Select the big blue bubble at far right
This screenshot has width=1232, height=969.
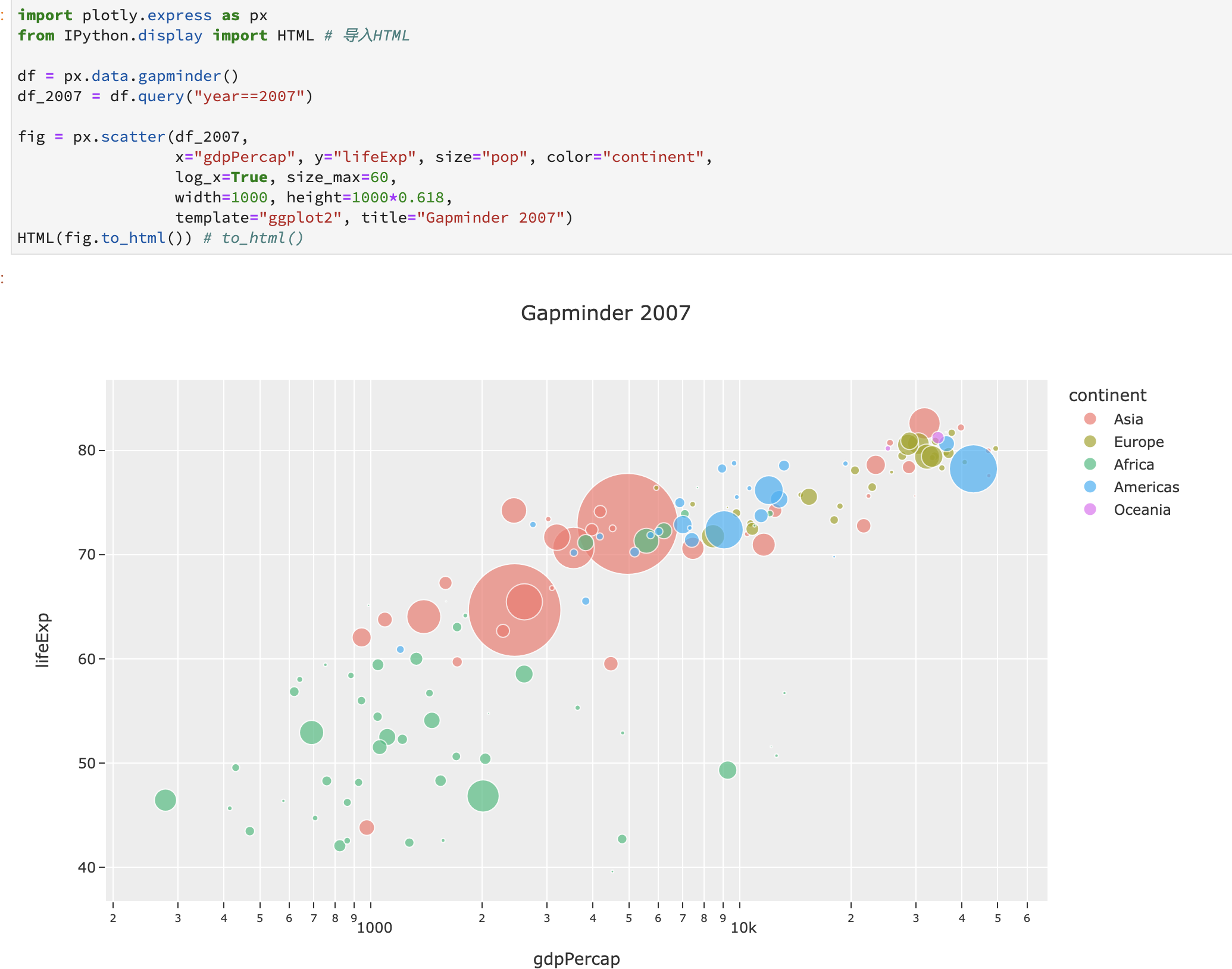point(973,469)
